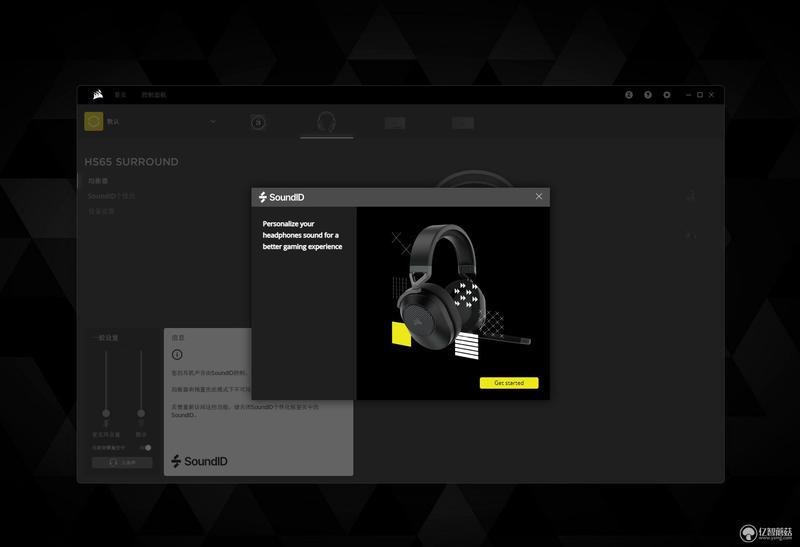Click the headphone icon below left slider
This screenshot has width=800, height=547.
pyautogui.click(x=106, y=424)
